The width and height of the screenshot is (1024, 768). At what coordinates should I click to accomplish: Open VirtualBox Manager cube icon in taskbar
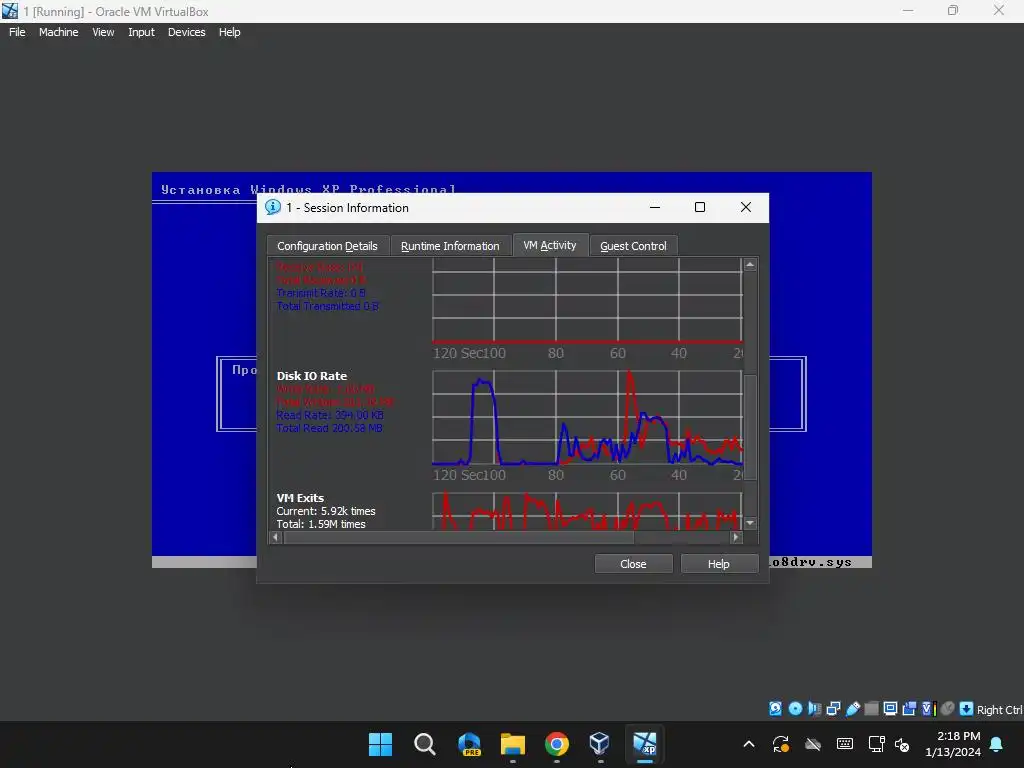(600, 743)
